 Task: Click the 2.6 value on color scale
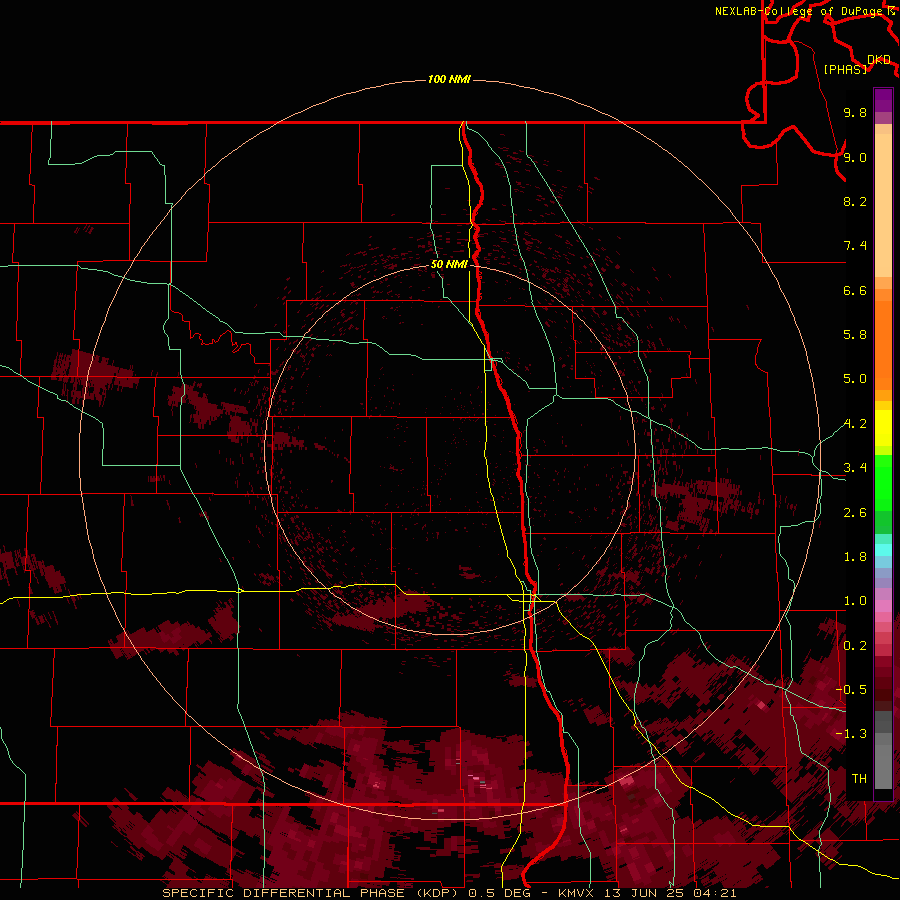click(855, 513)
